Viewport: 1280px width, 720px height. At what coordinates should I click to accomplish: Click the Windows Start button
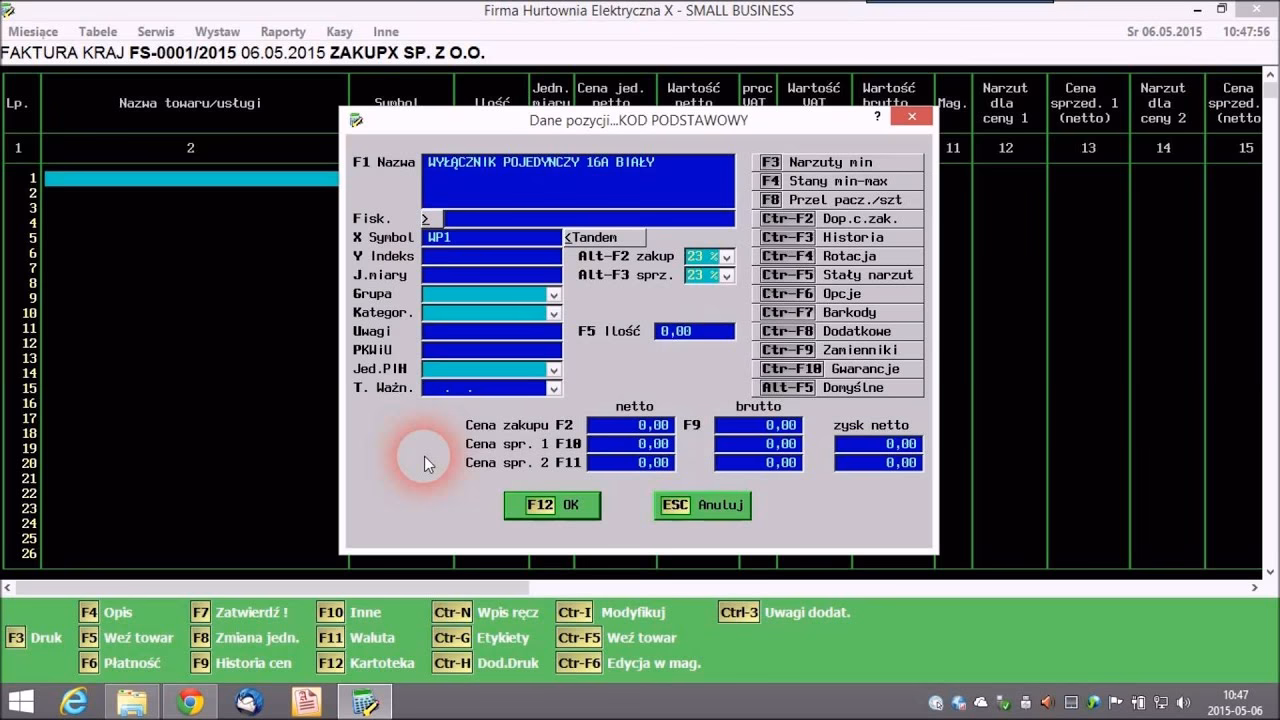pos(20,702)
